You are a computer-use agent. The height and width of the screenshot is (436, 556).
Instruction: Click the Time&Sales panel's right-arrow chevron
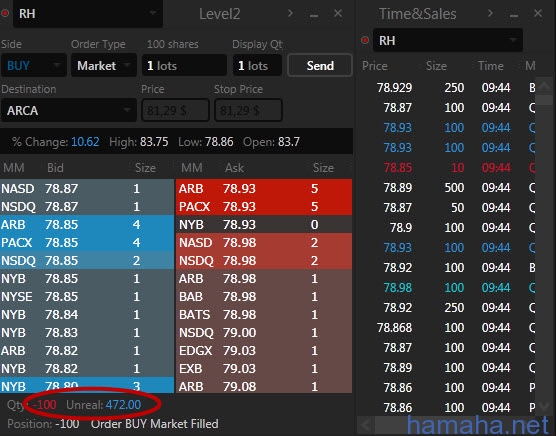490,13
